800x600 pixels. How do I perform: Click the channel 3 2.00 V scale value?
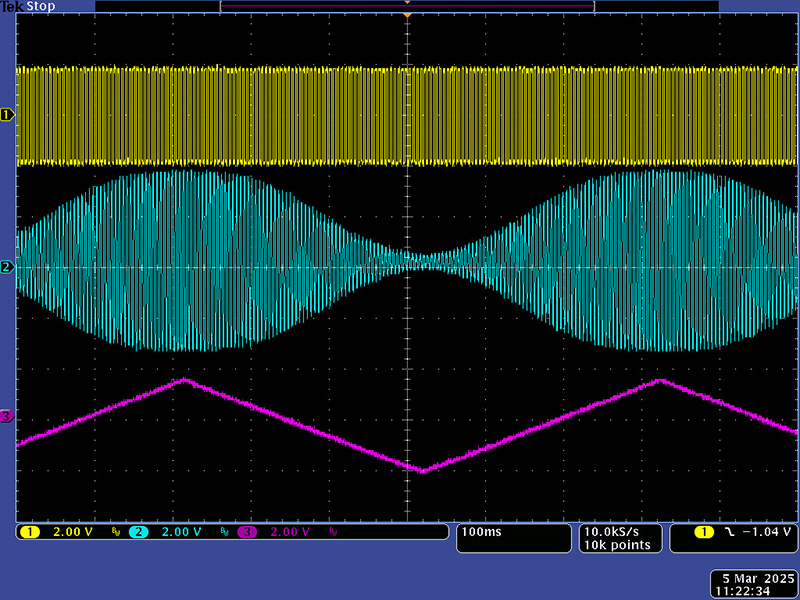coord(289,532)
